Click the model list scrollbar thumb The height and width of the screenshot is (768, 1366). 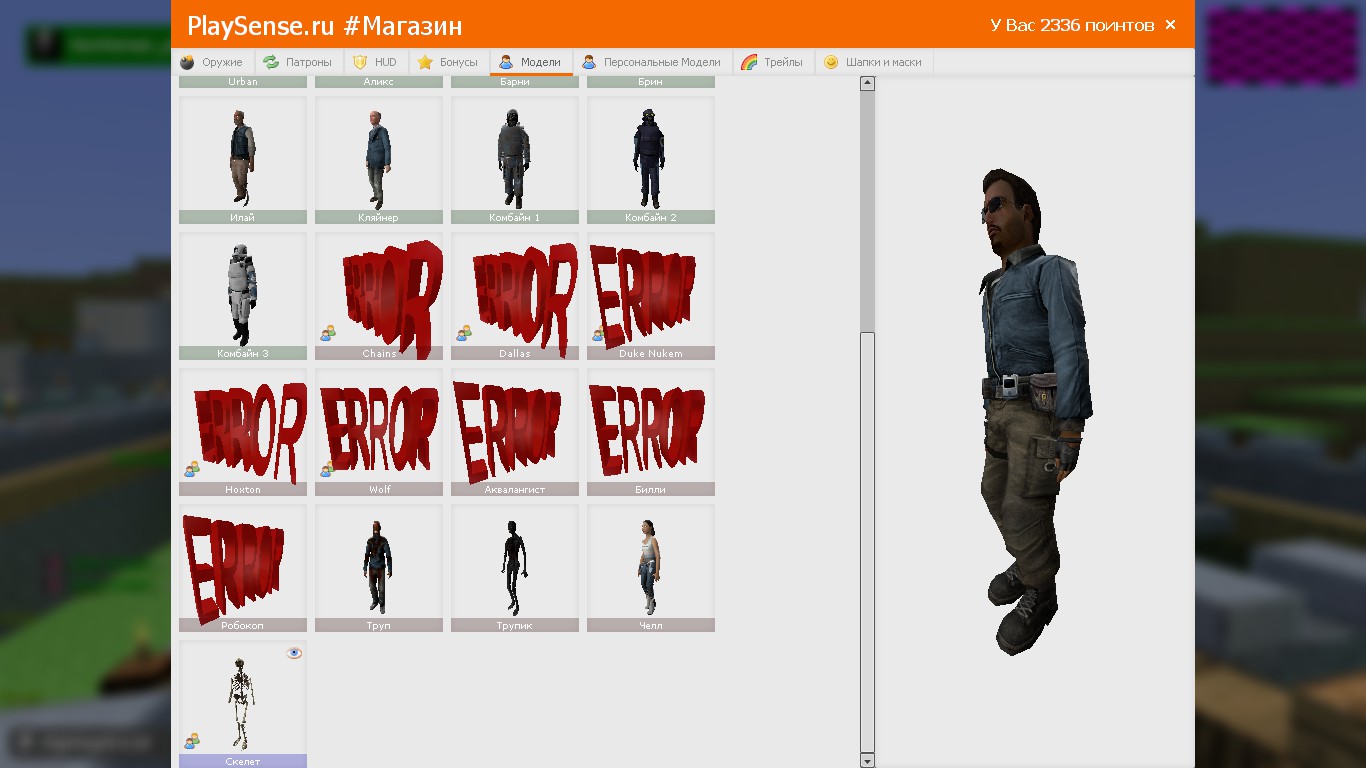tap(867, 542)
